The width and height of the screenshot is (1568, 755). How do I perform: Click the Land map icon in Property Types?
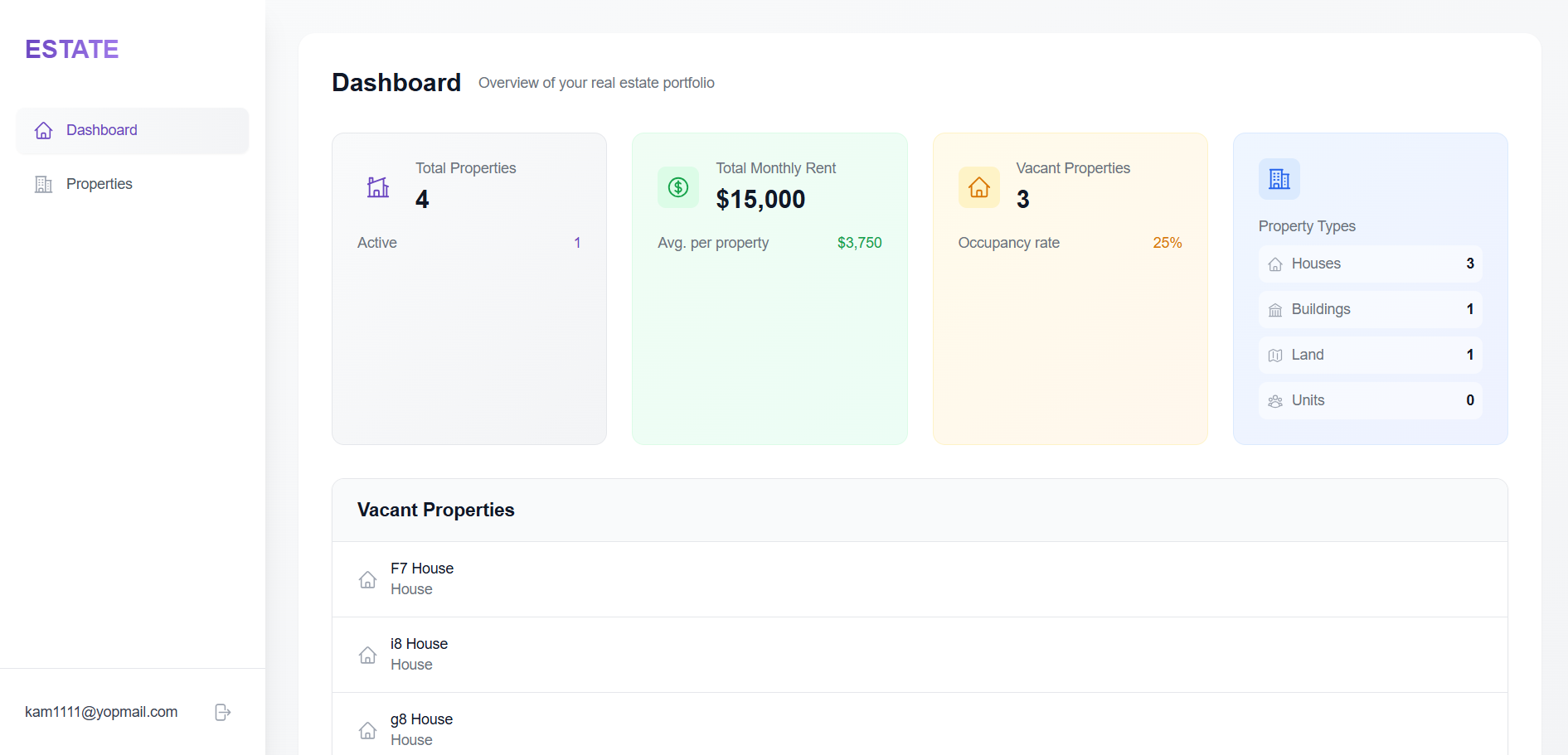tap(1275, 356)
